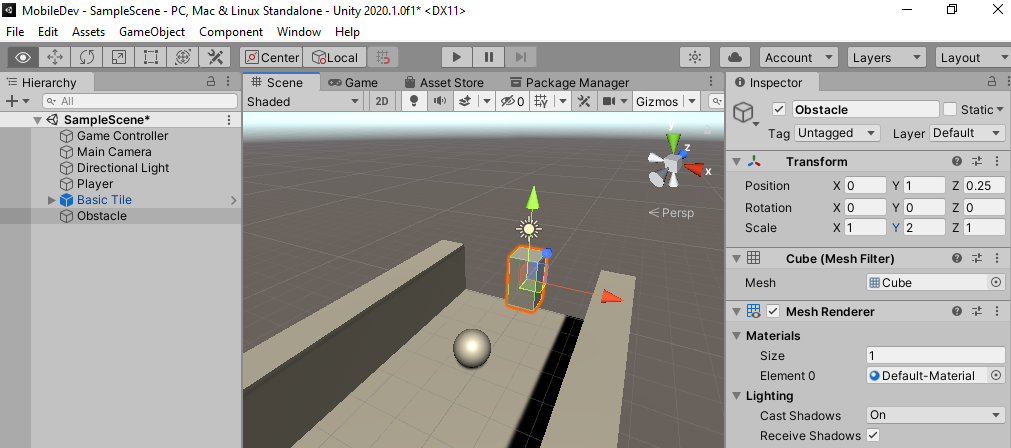Screen dimensions: 1011x448
Task: Collapse the SampleScene tree
Action: pyautogui.click(x=37, y=120)
